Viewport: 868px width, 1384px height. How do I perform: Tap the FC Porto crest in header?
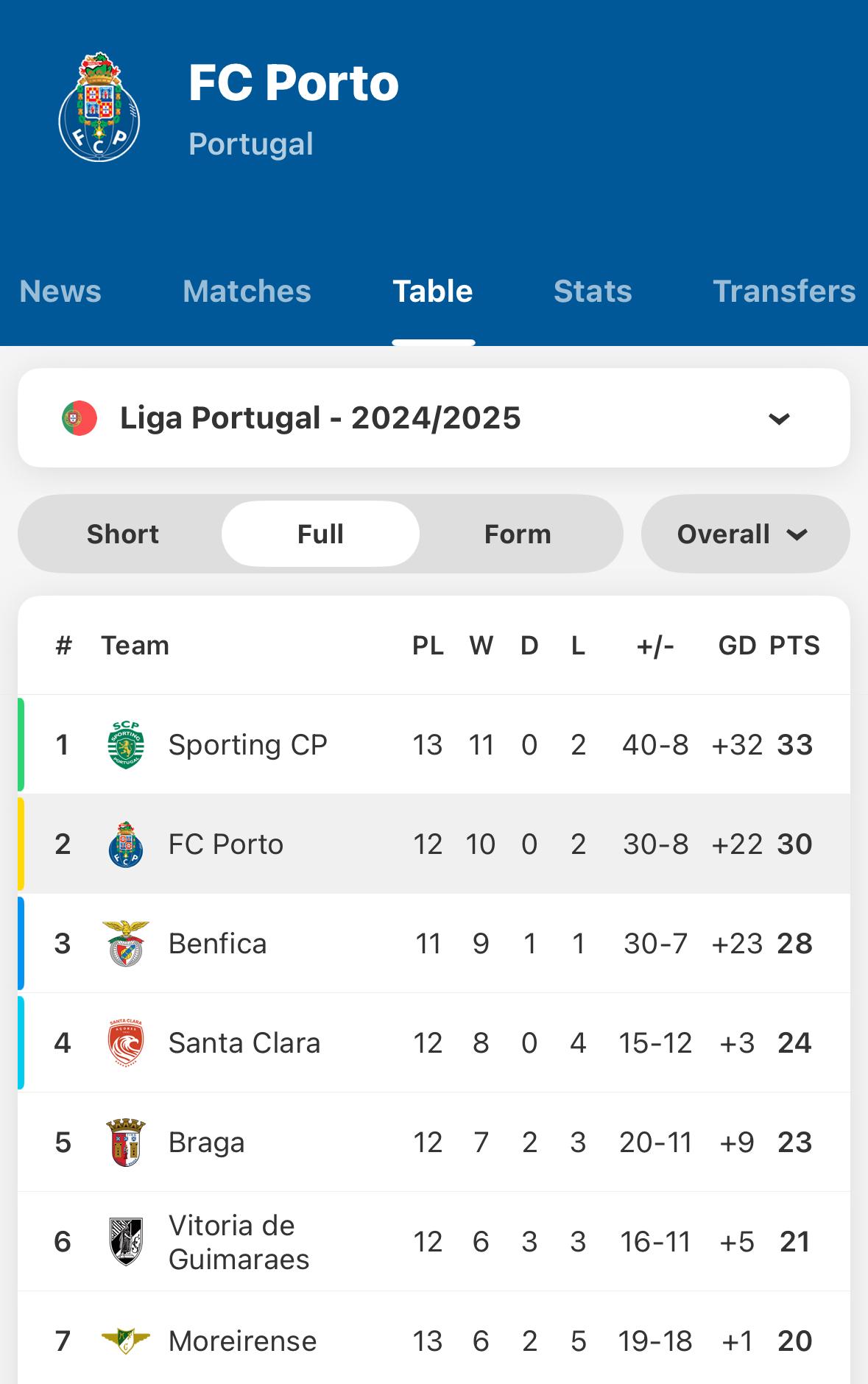(x=99, y=107)
